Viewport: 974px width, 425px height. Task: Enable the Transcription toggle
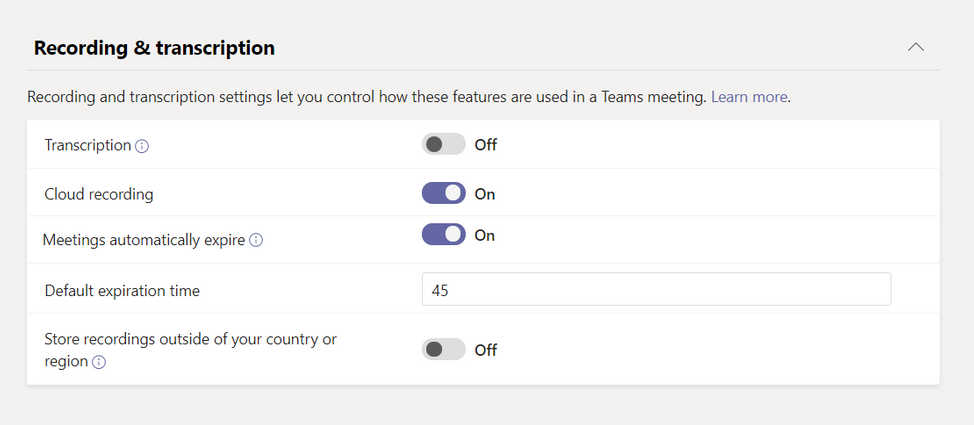(x=444, y=144)
